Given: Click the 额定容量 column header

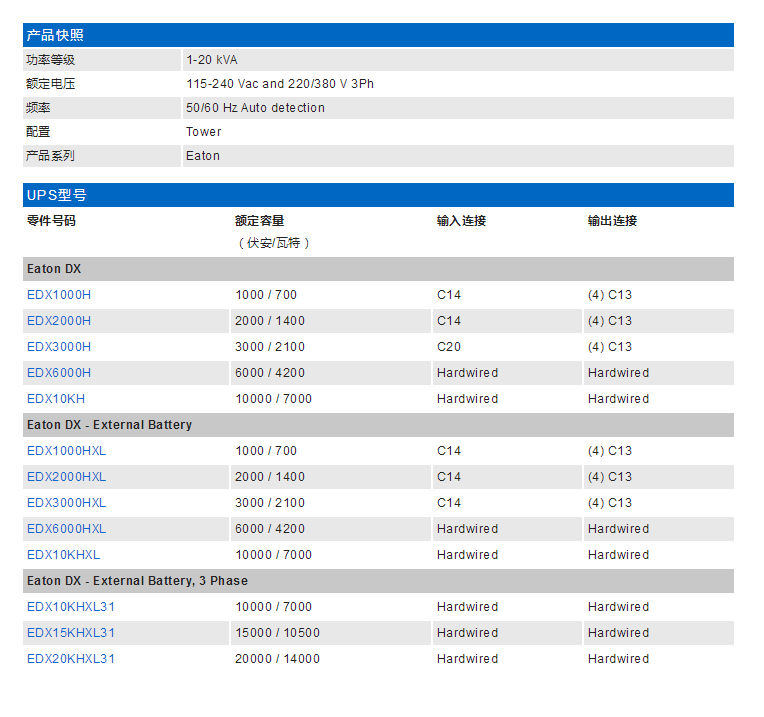Looking at the screenshot, I should point(260,221).
